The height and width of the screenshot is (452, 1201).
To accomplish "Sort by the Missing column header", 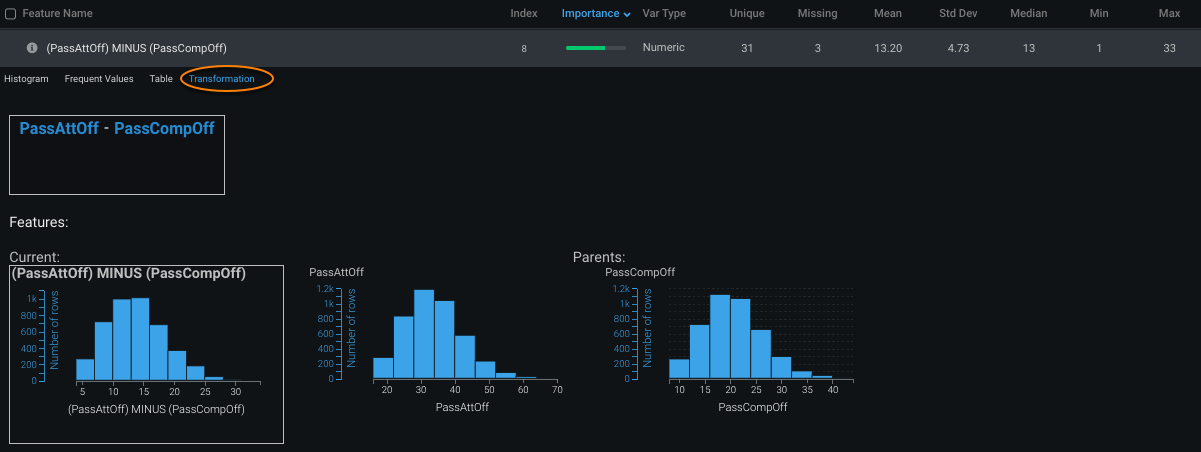I will [x=817, y=14].
